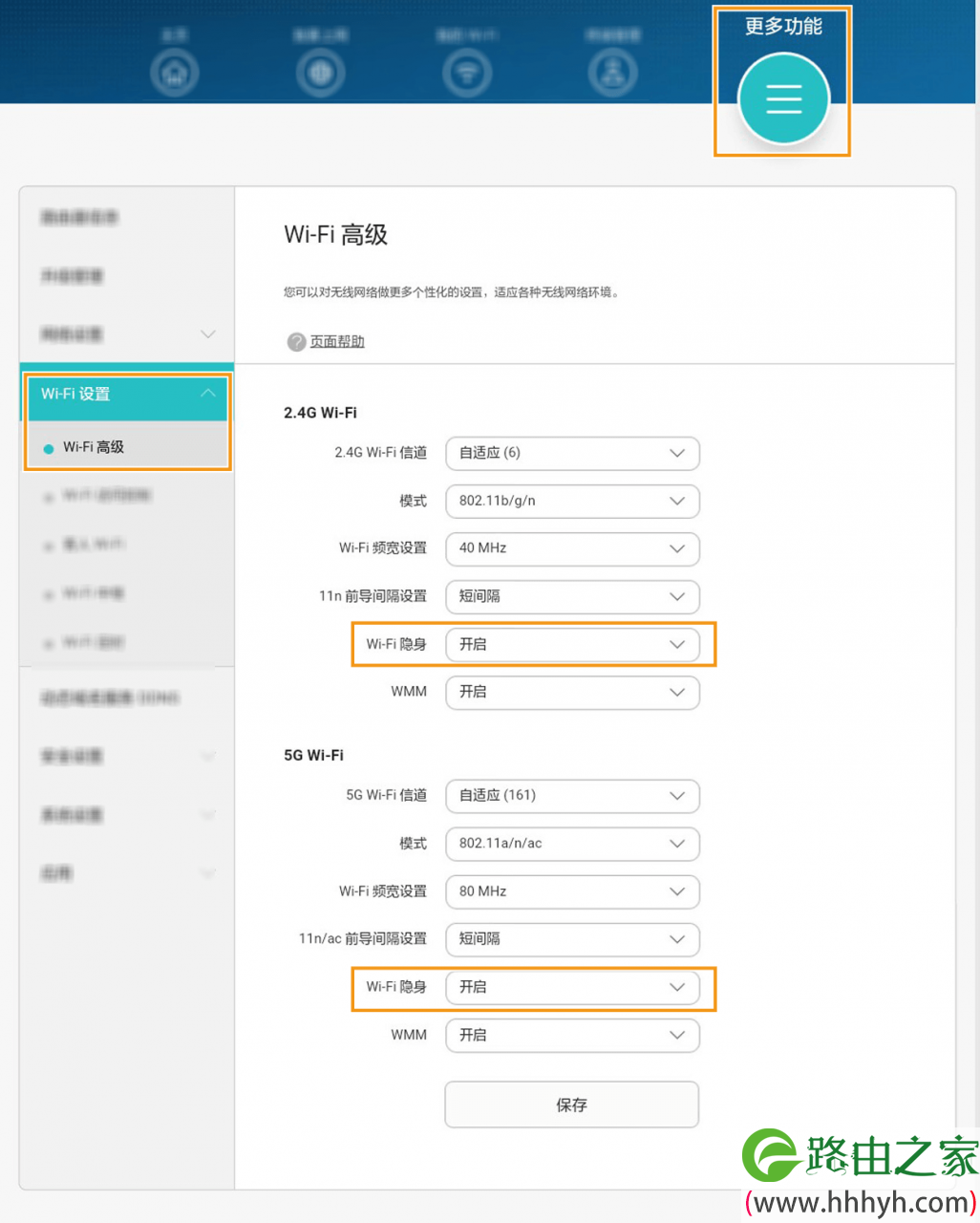Open the Wi-Fi signal icon in top bar
980x1223 pixels.
(x=467, y=74)
